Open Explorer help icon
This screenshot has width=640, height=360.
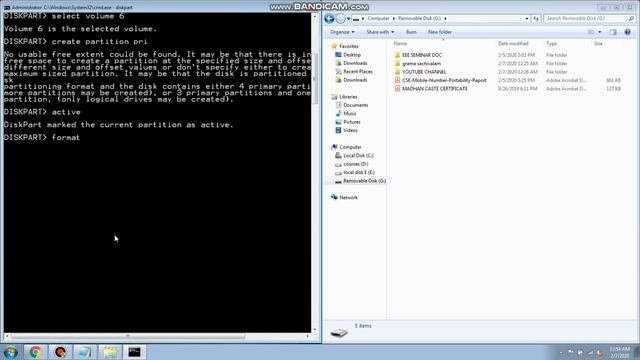point(628,32)
